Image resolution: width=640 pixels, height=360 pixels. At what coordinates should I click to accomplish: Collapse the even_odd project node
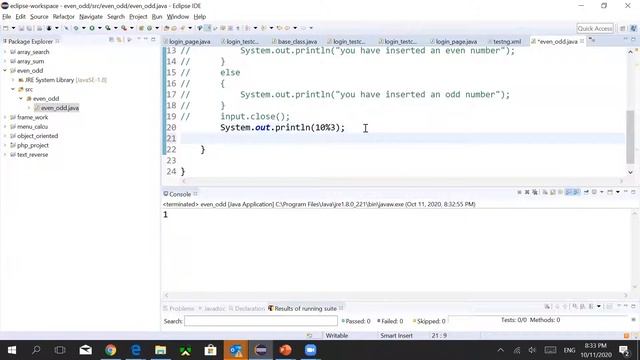(x=5, y=71)
